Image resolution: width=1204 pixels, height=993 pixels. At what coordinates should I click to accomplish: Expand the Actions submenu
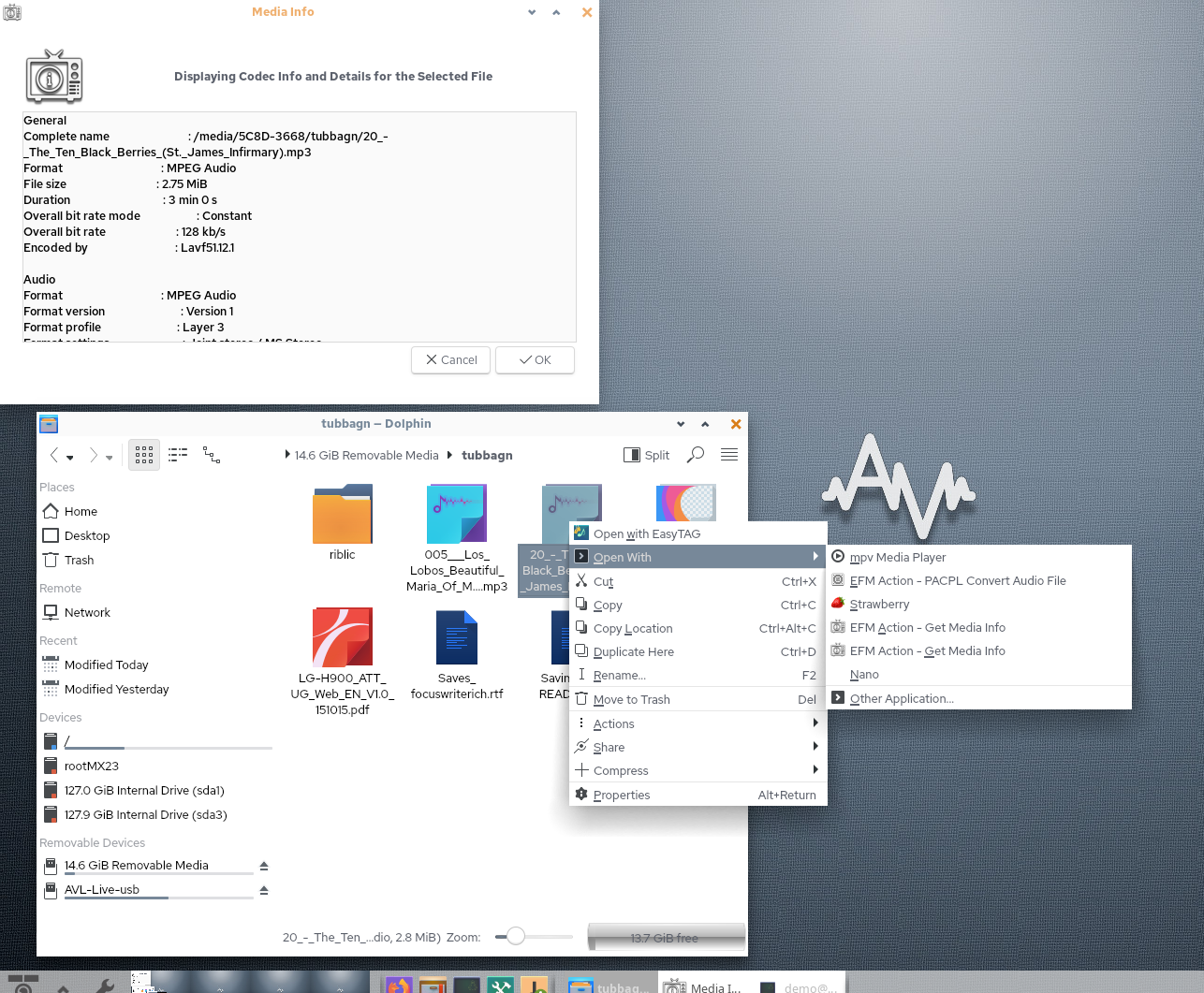(x=697, y=723)
